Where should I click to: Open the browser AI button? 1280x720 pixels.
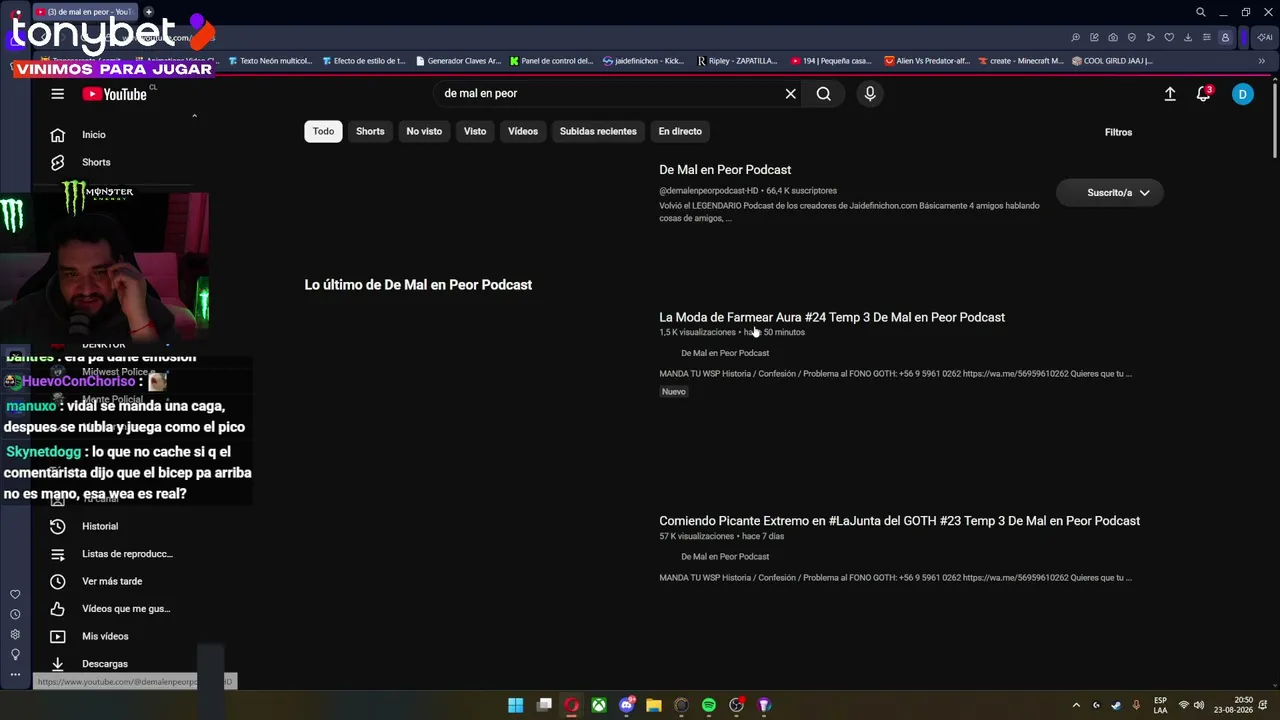tap(1264, 38)
